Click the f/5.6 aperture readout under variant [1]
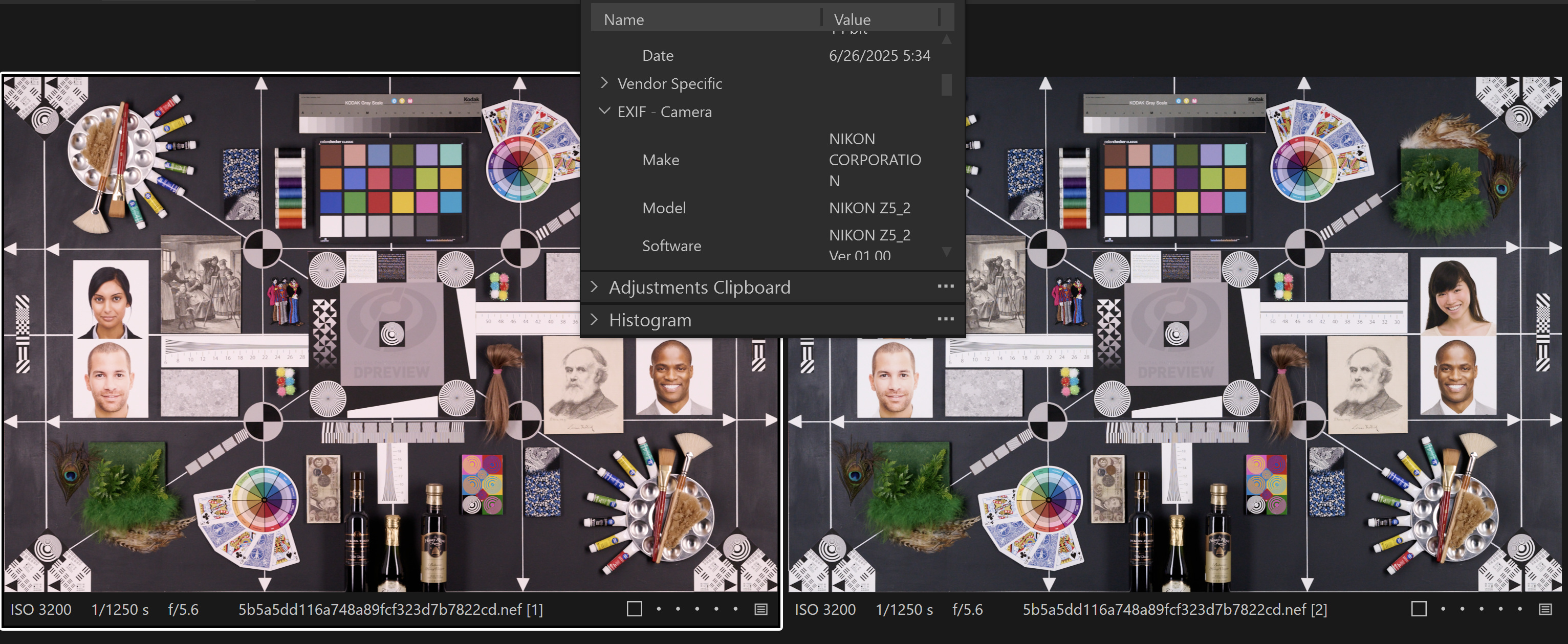This screenshot has width=1568, height=644. [183, 609]
